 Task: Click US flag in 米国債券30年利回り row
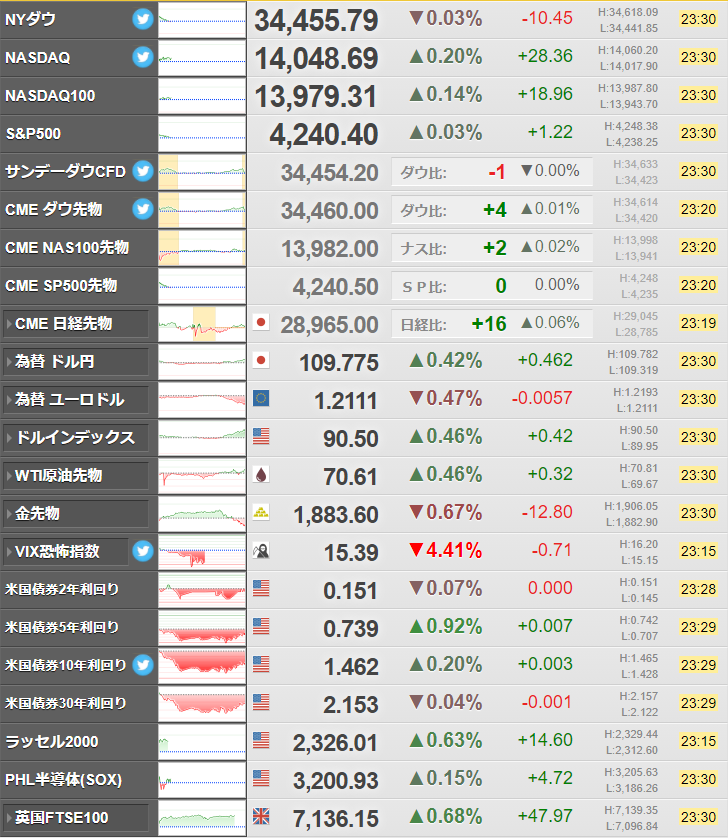261,702
